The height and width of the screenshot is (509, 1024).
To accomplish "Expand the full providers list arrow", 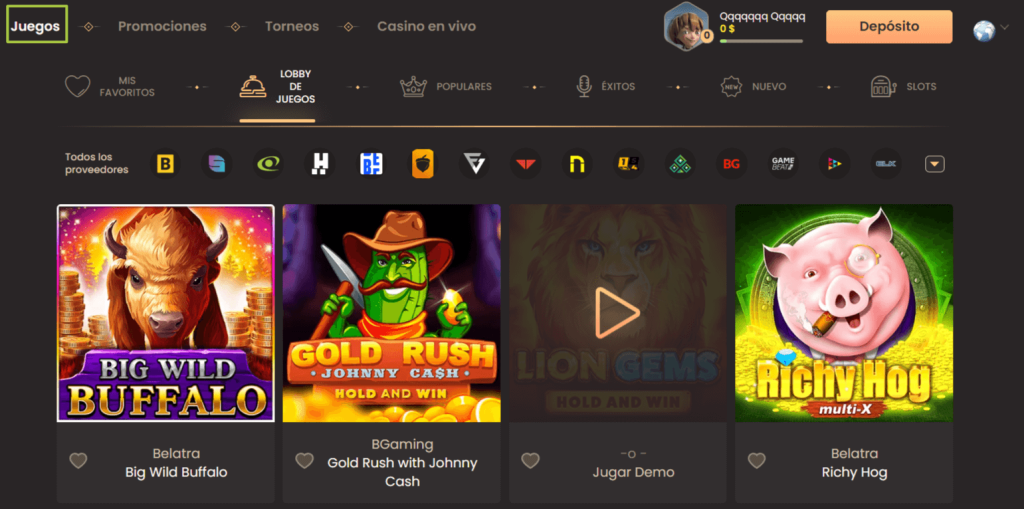I will pos(935,164).
